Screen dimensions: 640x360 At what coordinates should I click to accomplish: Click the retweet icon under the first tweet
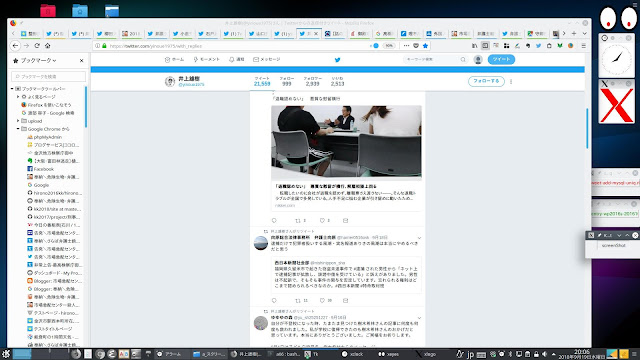[x=298, y=220]
